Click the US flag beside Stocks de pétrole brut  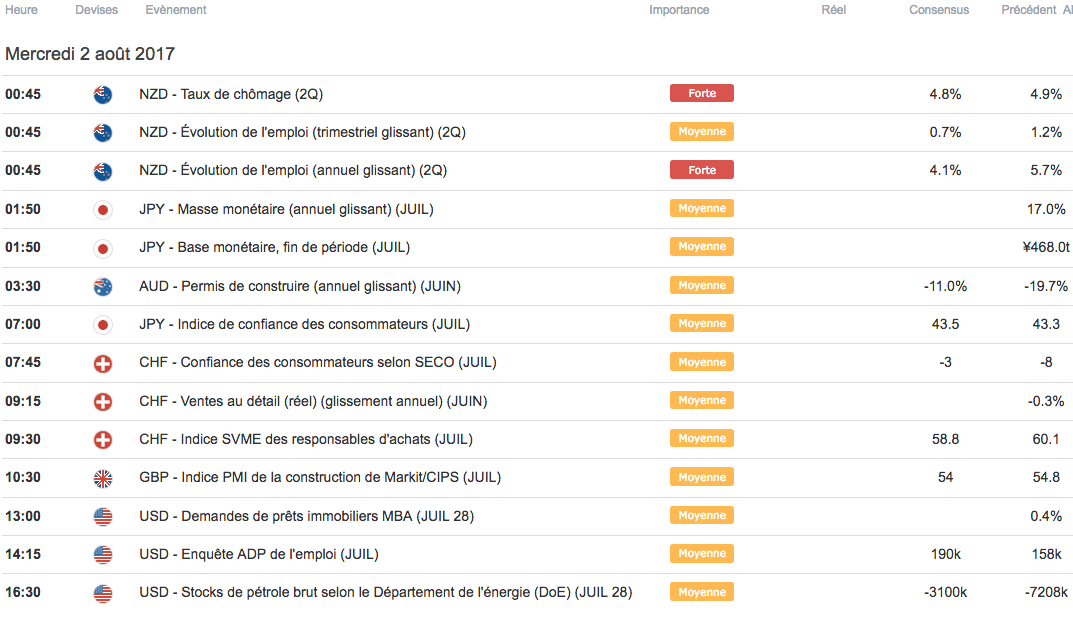[x=102, y=593]
